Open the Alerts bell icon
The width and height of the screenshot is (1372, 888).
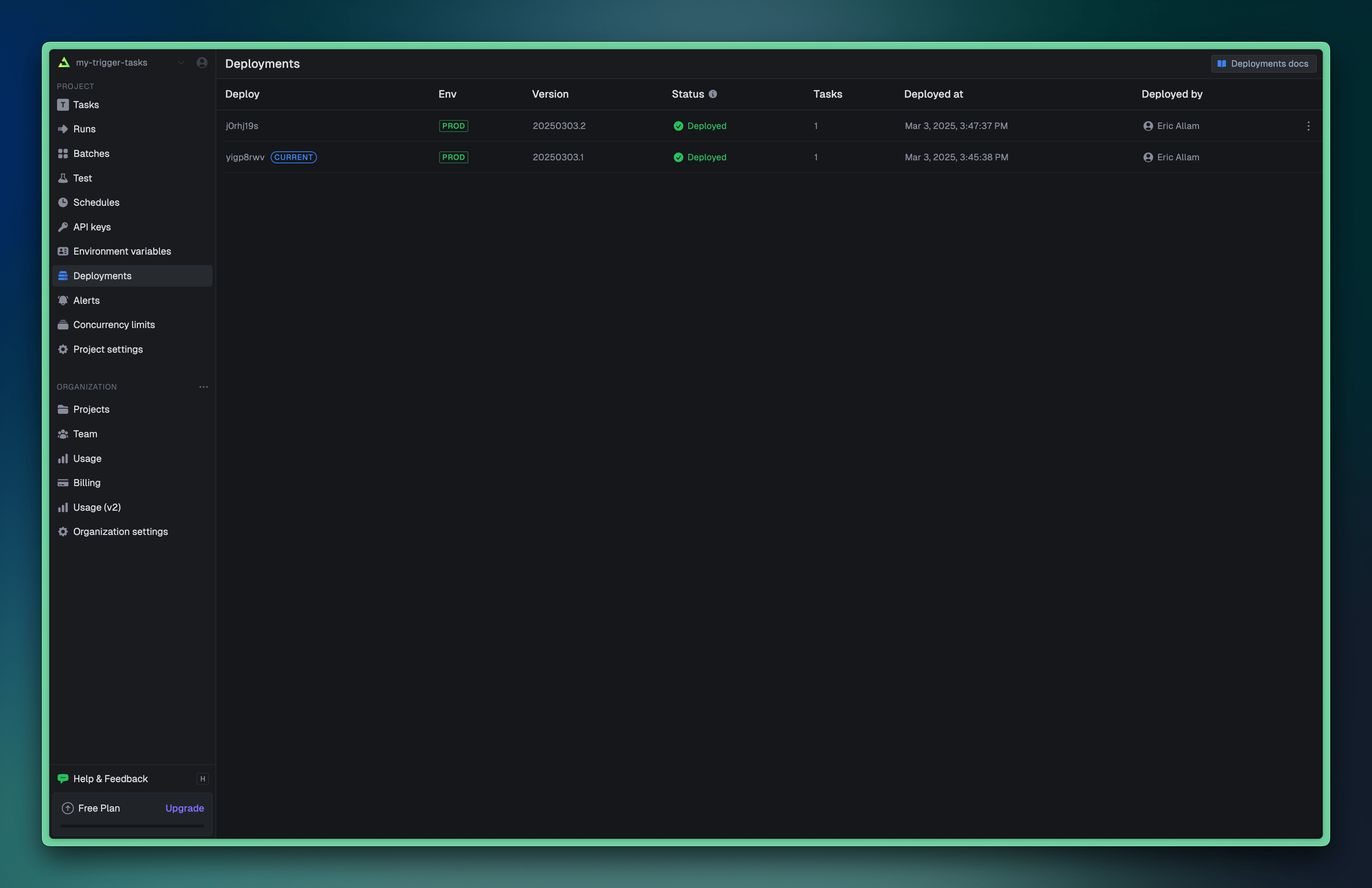tap(63, 300)
